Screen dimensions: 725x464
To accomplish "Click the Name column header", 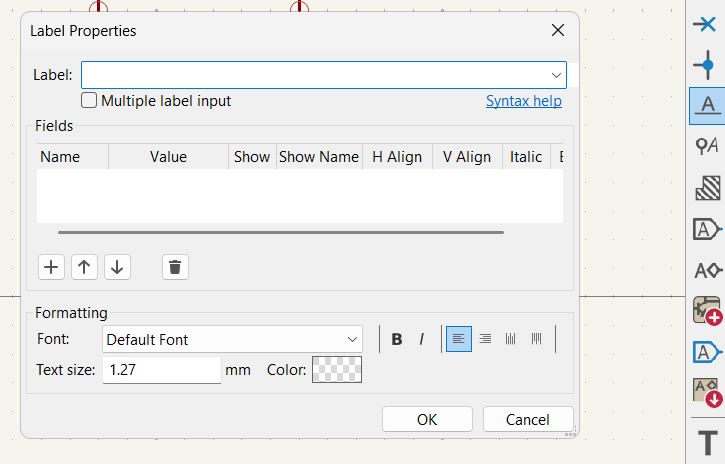I will pyautogui.click(x=73, y=157).
